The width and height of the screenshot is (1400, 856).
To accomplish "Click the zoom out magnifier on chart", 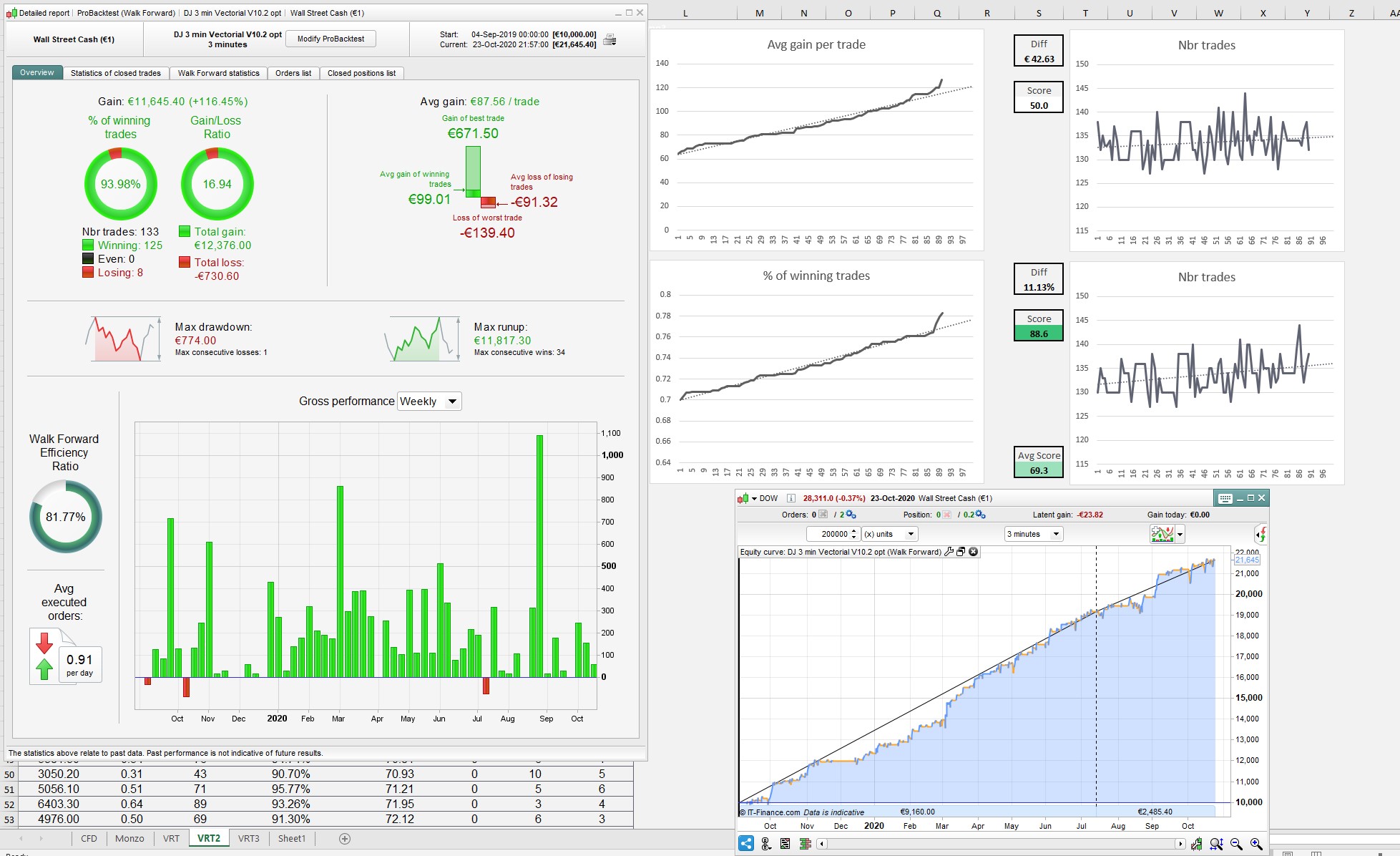I will point(1236,845).
